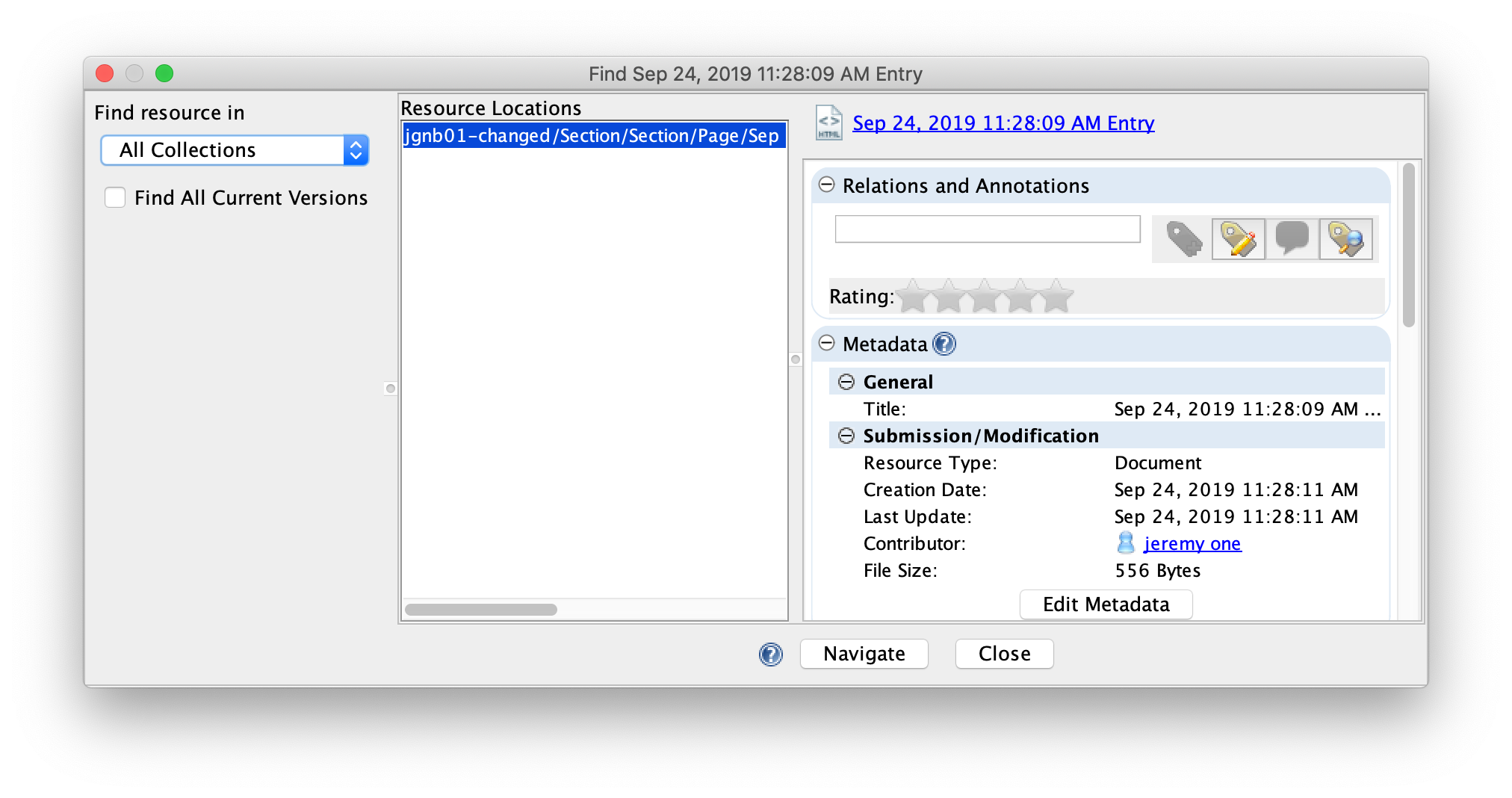
Task: Set rating to one star
Action: point(913,297)
